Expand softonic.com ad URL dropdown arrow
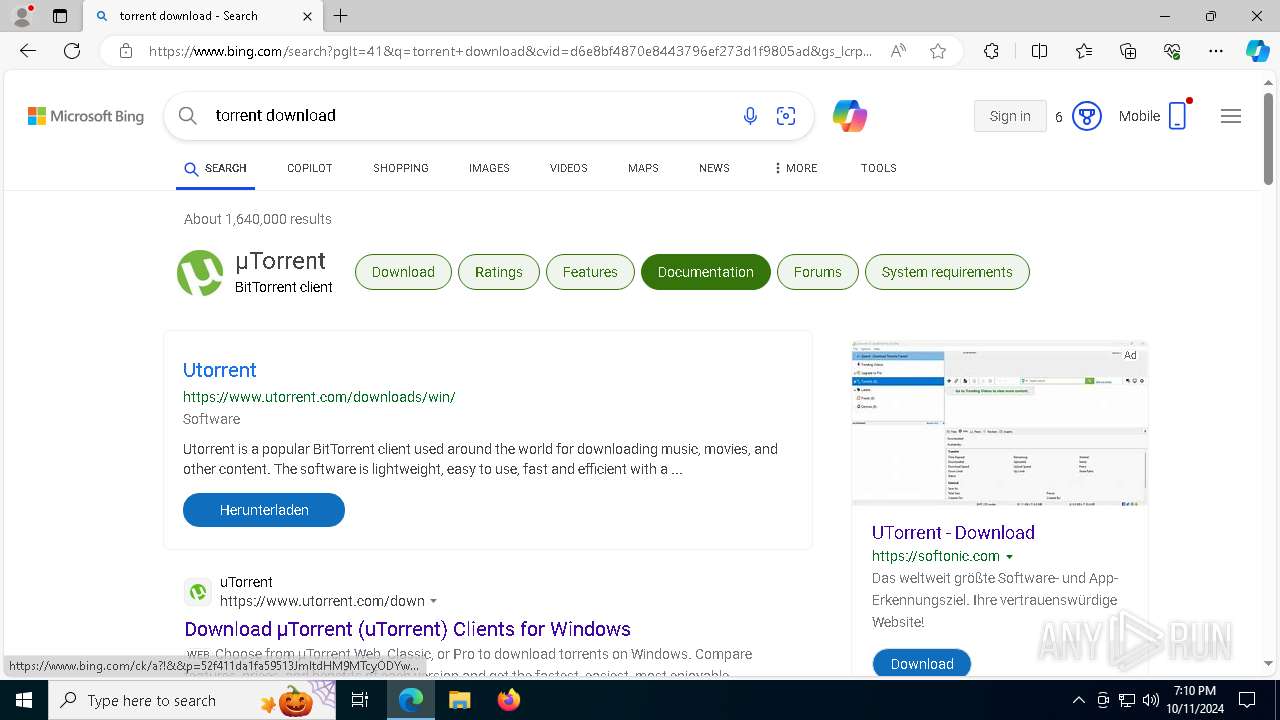Screen dimensions: 1280x720 pyautogui.click(x=1009, y=557)
